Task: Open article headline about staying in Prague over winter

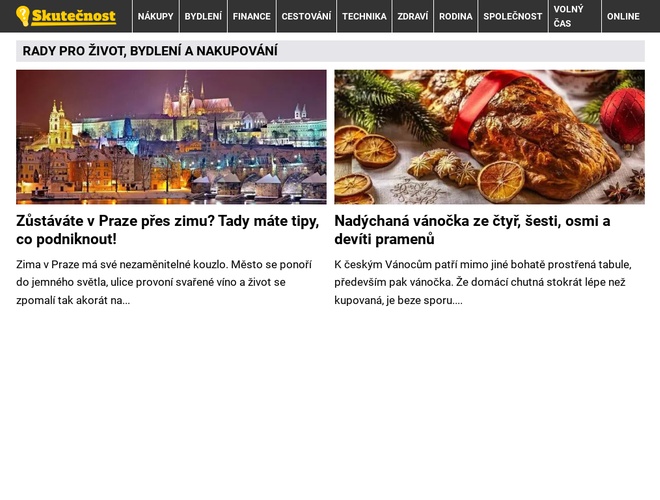Action: click(x=168, y=230)
